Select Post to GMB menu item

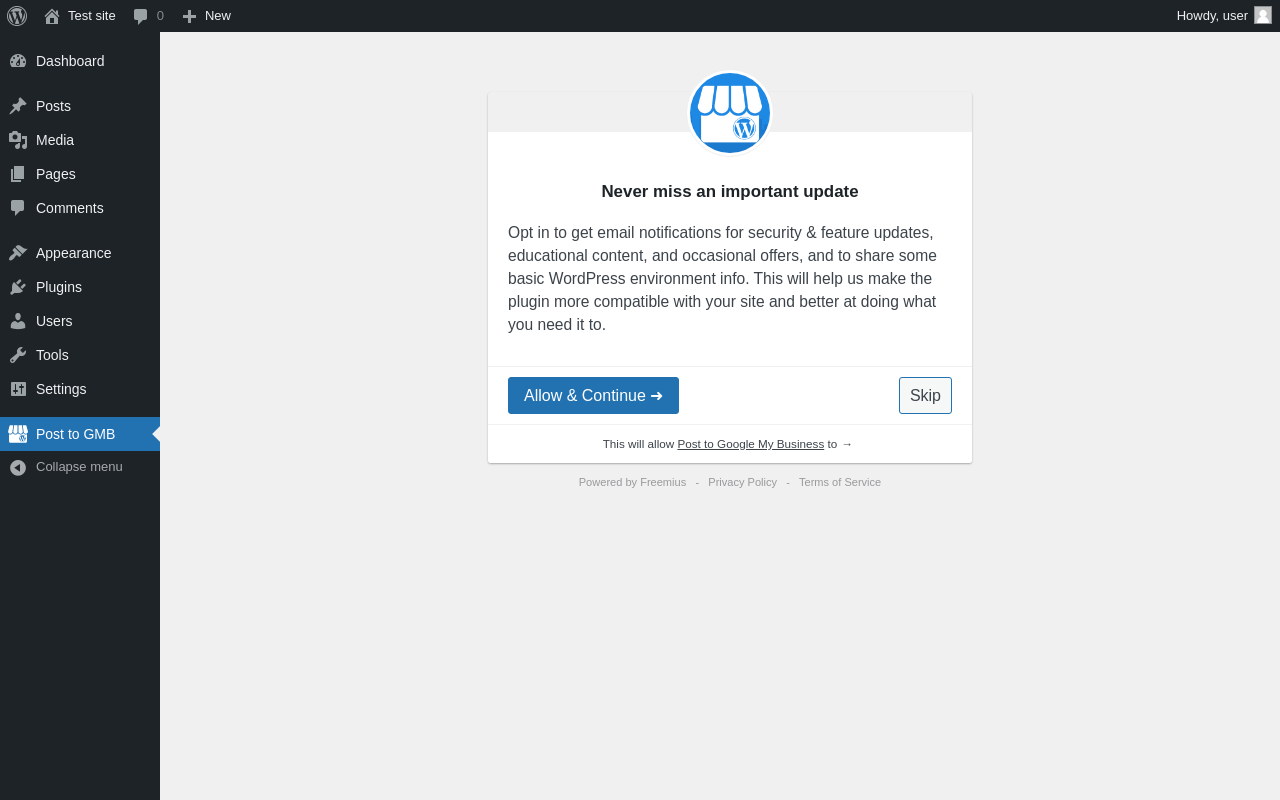(x=80, y=434)
